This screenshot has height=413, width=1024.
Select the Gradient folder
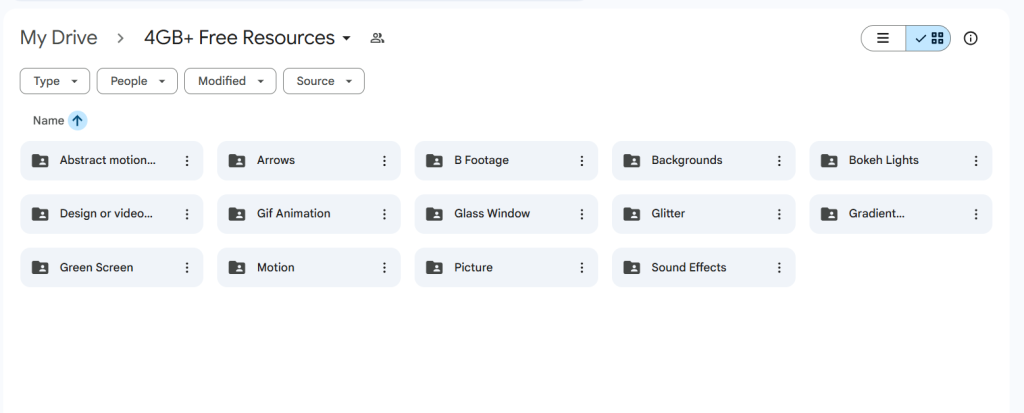[901, 214]
